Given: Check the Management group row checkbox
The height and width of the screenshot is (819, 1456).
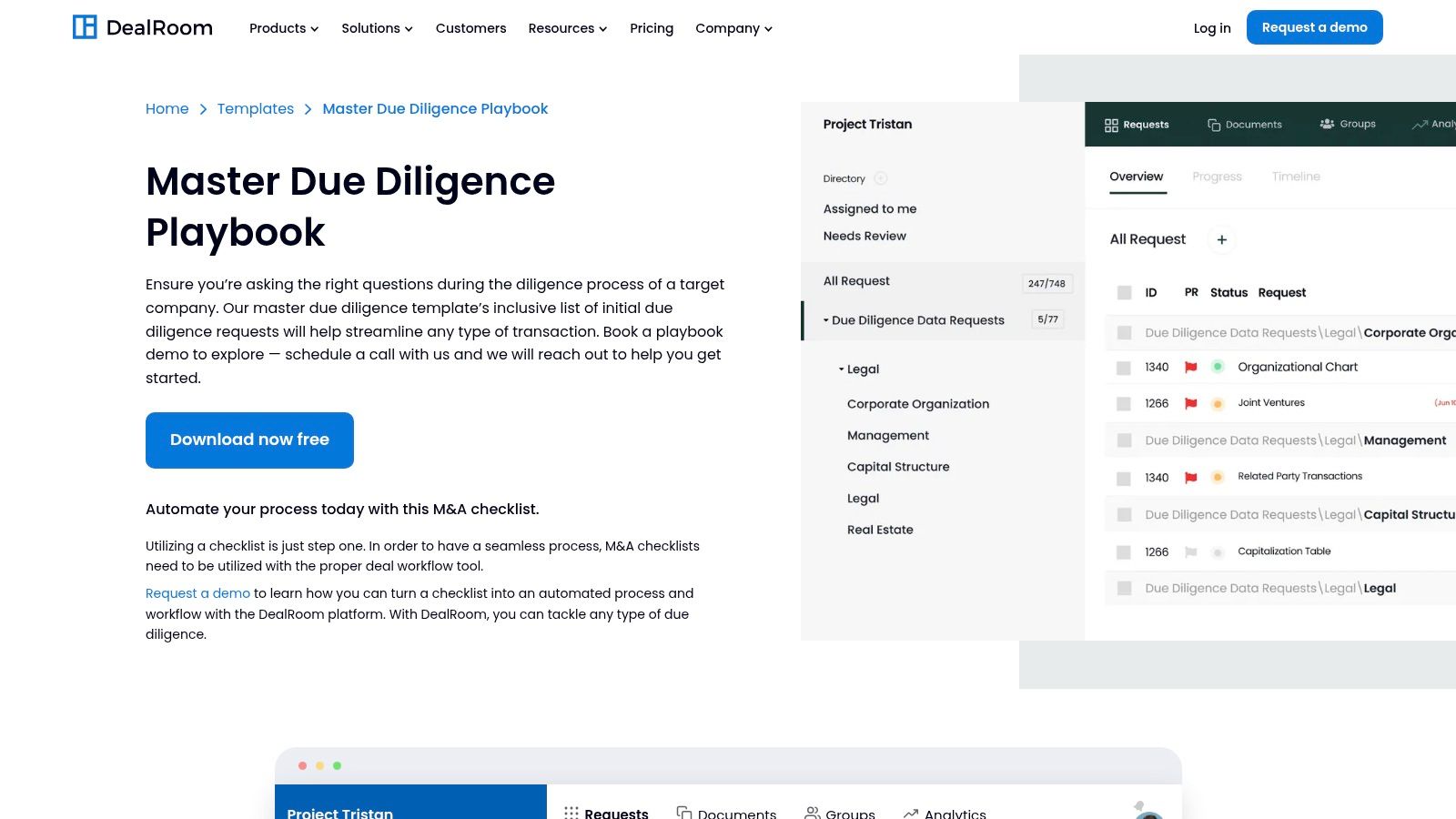Looking at the screenshot, I should click(x=1125, y=440).
